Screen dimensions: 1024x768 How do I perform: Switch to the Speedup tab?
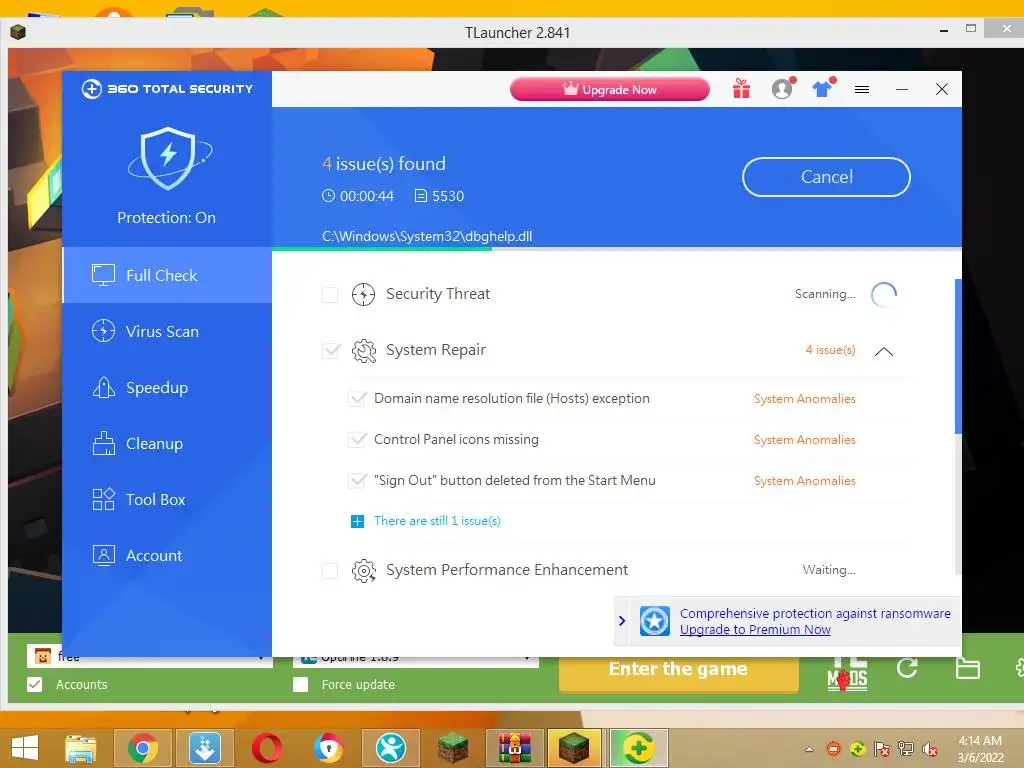(x=167, y=387)
